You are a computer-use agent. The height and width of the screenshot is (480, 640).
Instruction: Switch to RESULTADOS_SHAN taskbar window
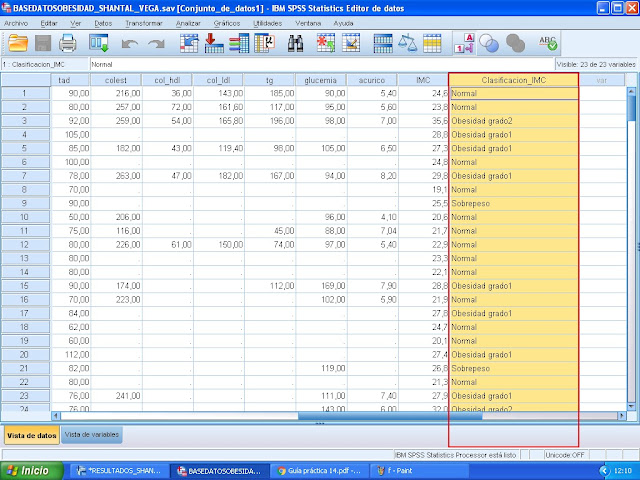point(119,471)
